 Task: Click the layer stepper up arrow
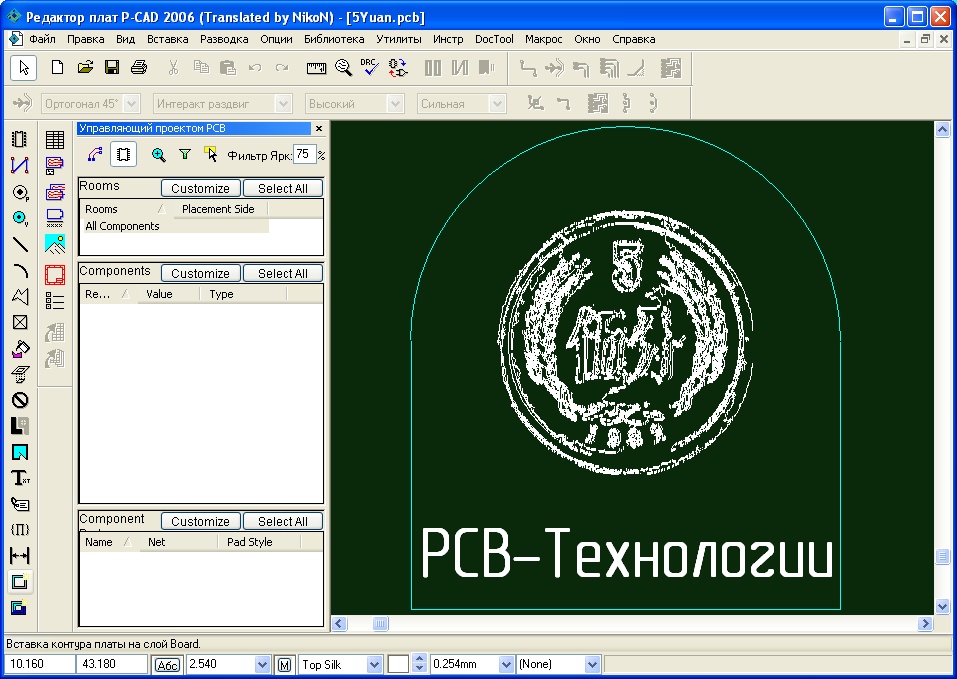pyautogui.click(x=419, y=659)
